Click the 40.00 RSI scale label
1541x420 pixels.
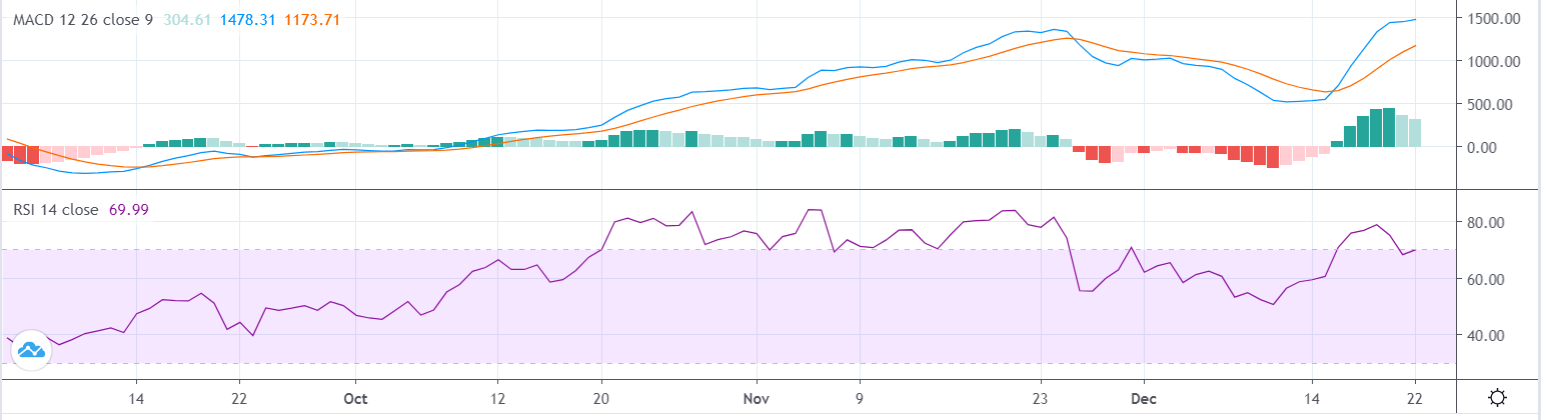coord(1498,335)
